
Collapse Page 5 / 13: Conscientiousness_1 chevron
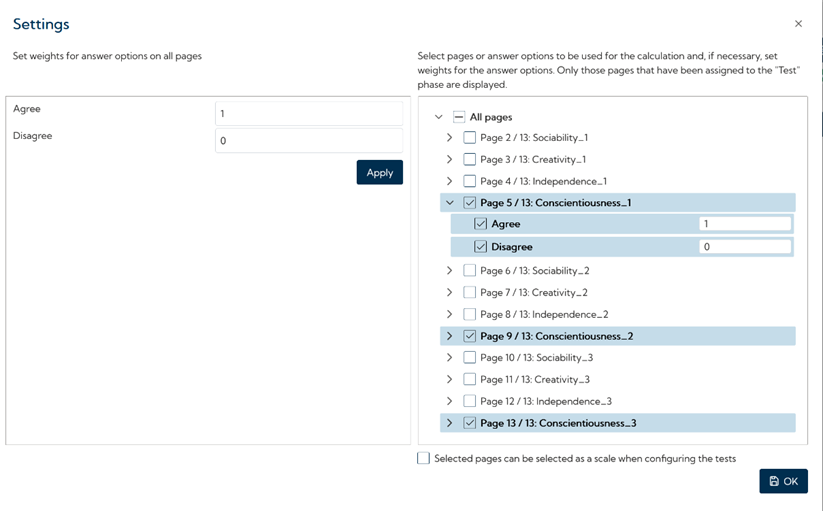[x=449, y=203]
